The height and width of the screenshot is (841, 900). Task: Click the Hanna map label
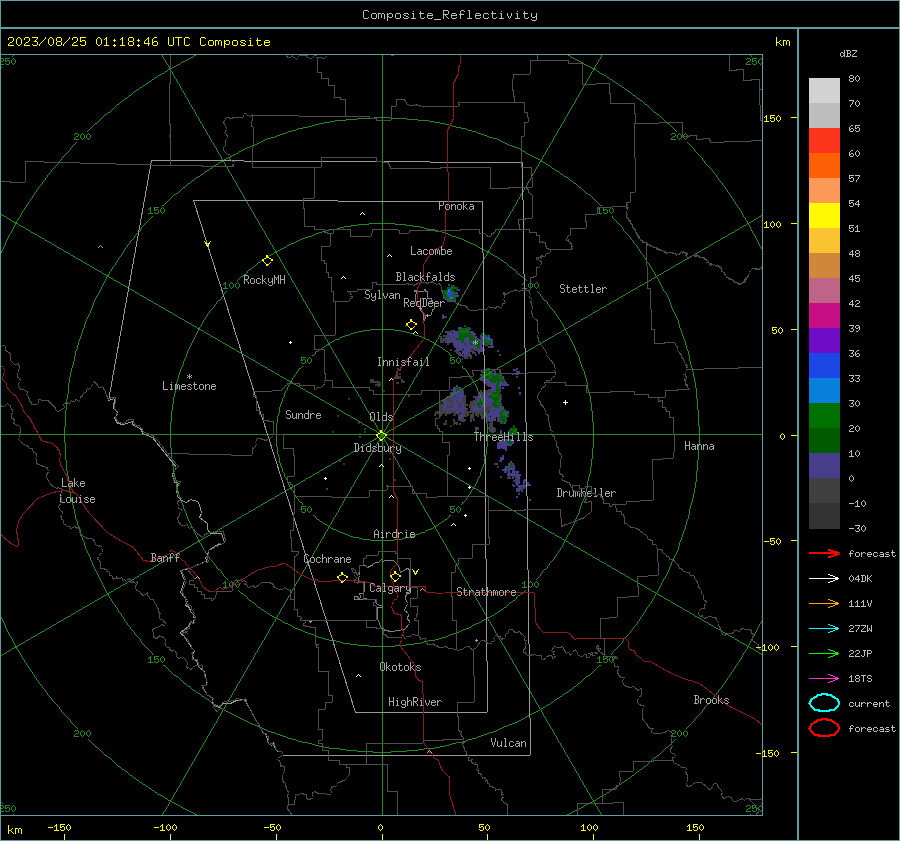pos(699,446)
